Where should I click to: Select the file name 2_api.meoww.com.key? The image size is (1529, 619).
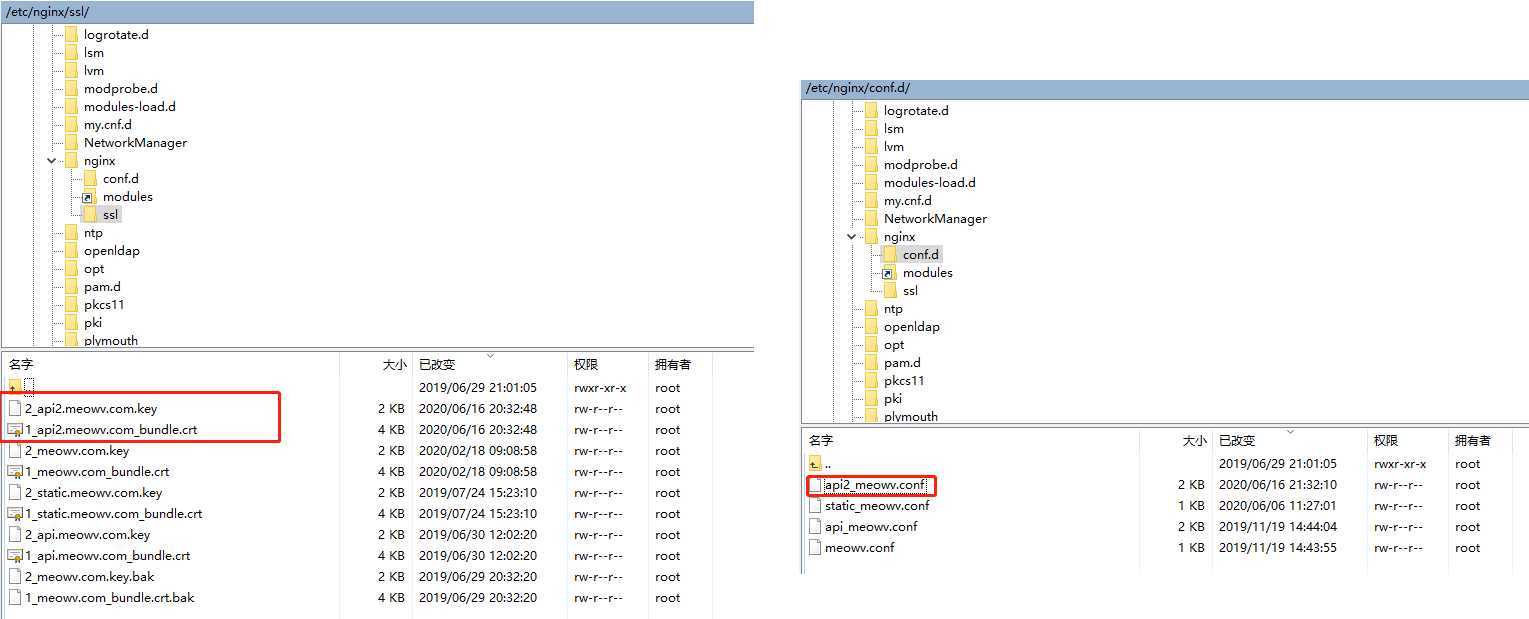[x=87, y=535]
